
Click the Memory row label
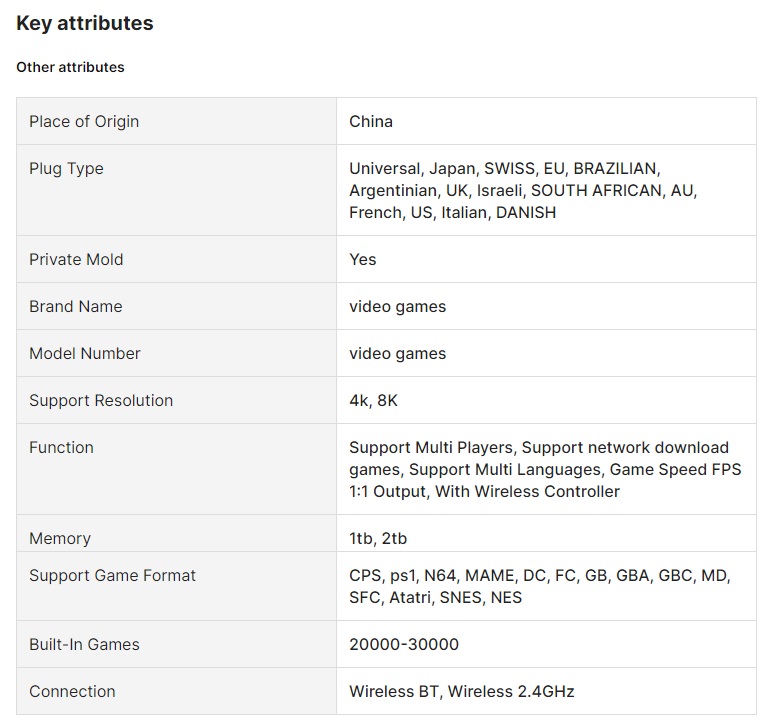point(60,538)
